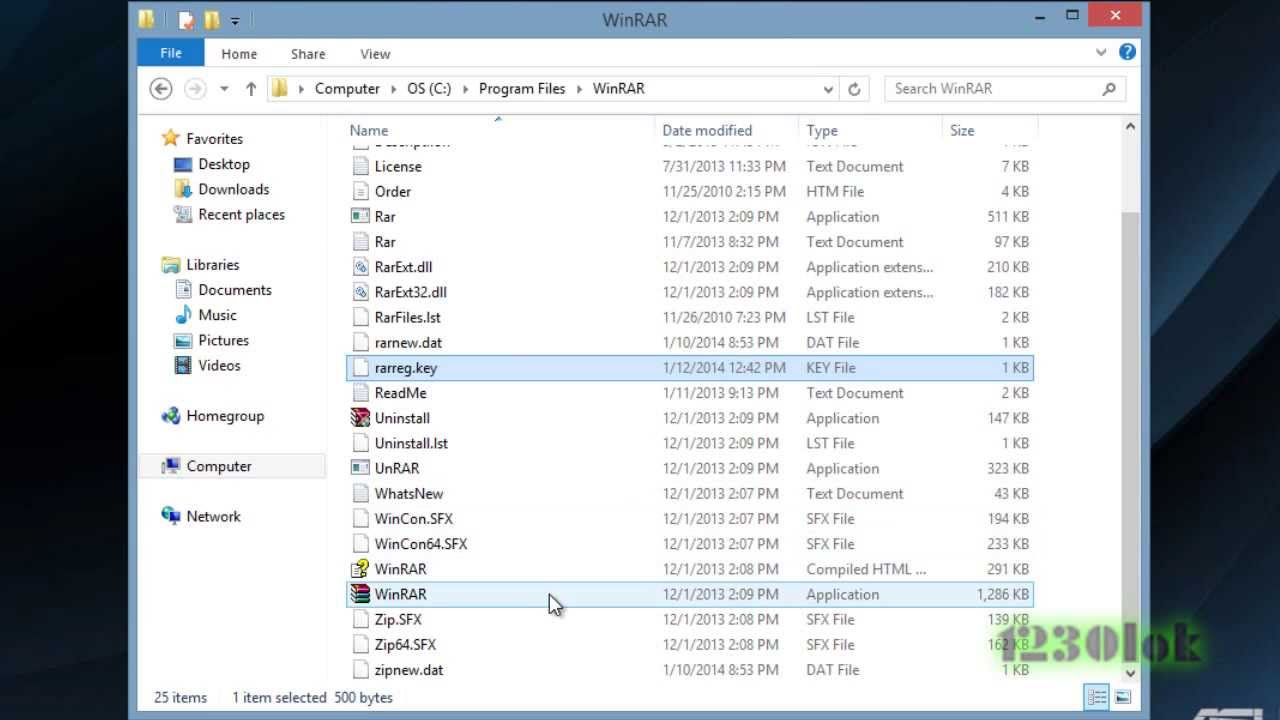Click the WinRAR application icon in file list
1280x720 pixels.
point(360,594)
